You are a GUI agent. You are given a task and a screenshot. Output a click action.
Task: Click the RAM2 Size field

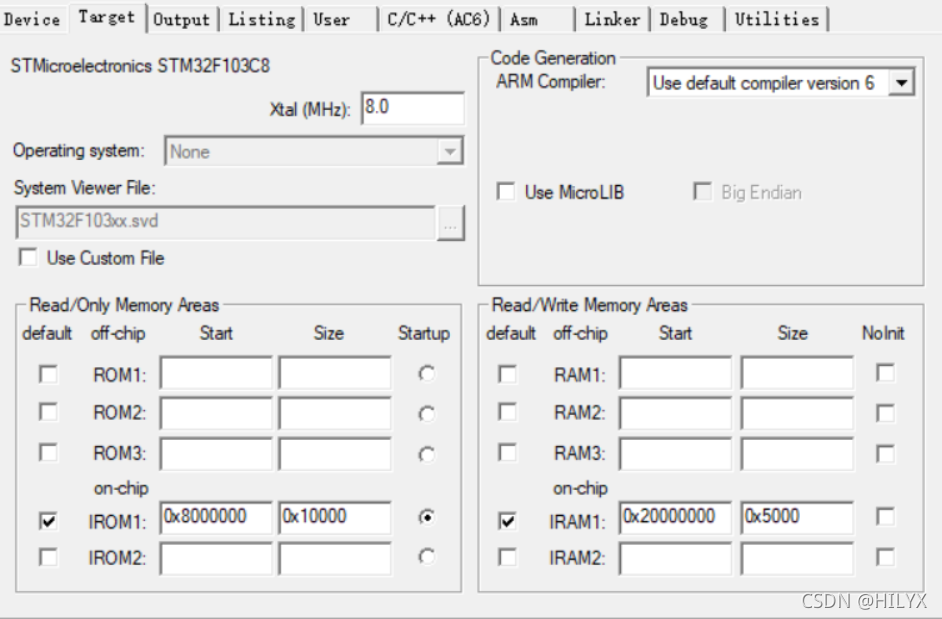pyautogui.click(x=797, y=413)
